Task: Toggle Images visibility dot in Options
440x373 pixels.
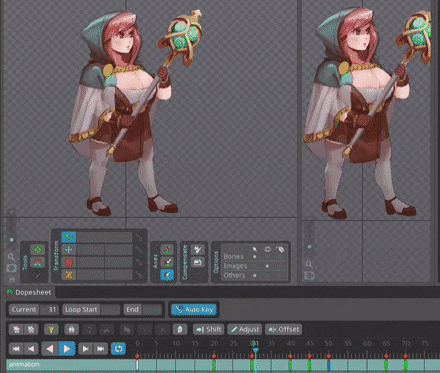Action: (x=267, y=266)
